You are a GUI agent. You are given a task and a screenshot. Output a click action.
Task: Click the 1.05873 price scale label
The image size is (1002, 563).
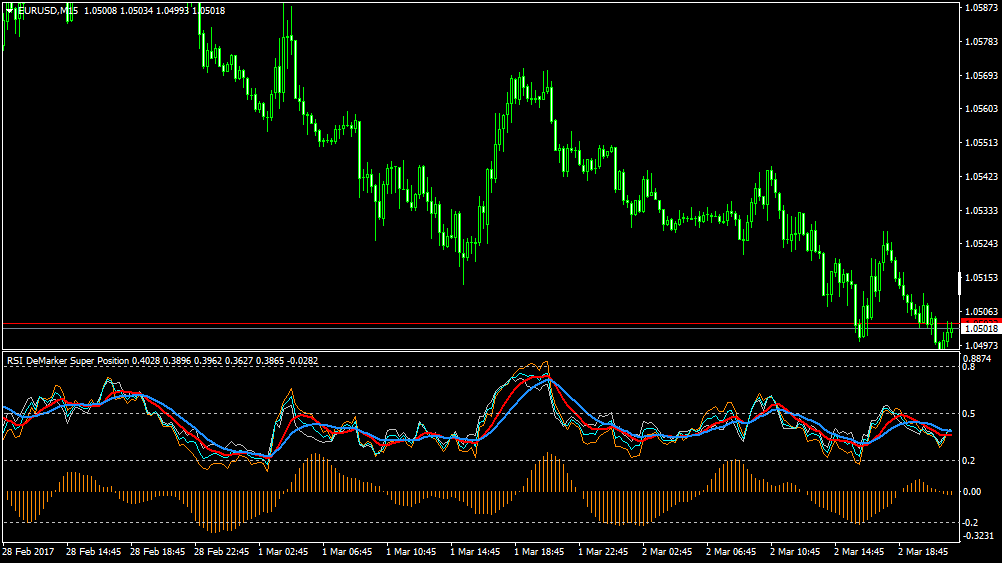[x=981, y=8]
